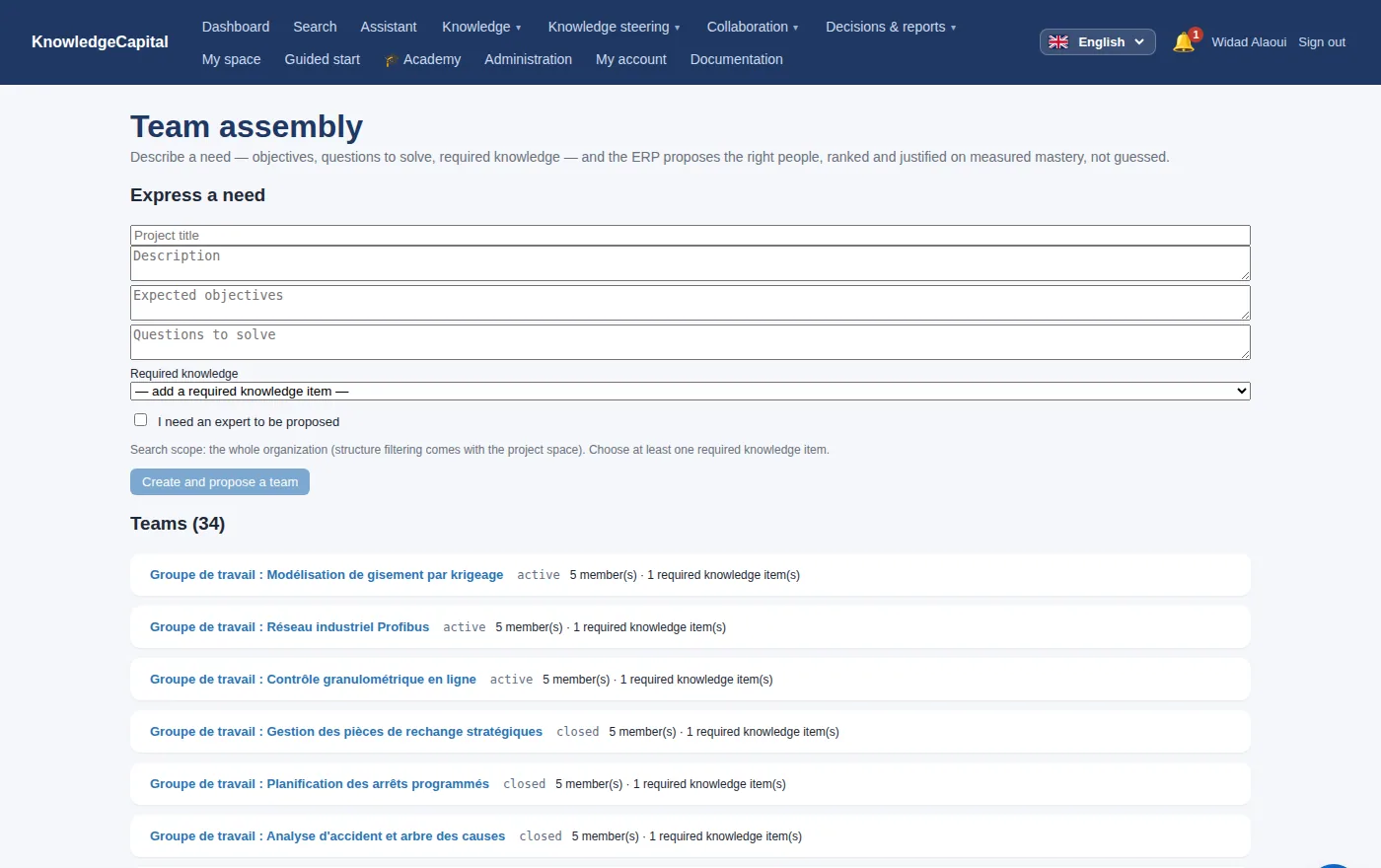Click the Academy graduation cap icon
The width and height of the screenshot is (1381, 868).
[392, 60]
